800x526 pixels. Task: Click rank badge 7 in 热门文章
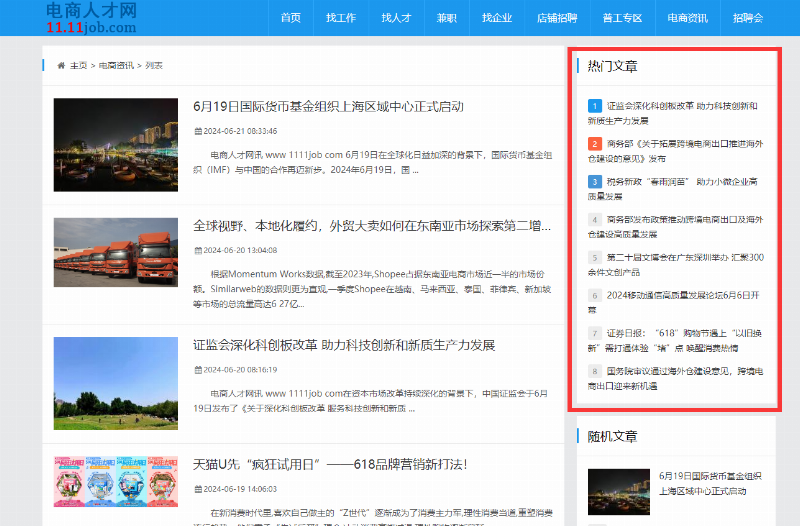(594, 333)
